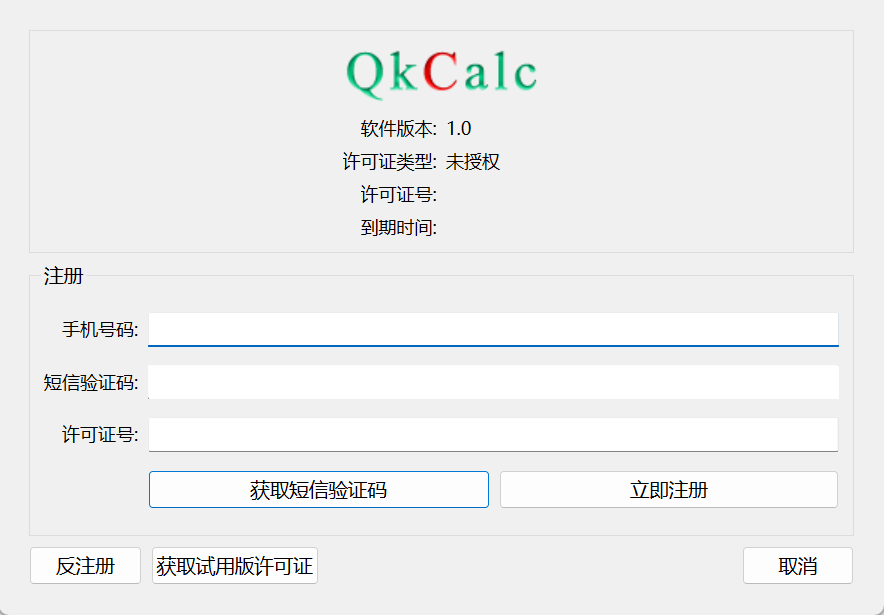Screen dimensions: 884x615
Task: Click the 获取短信验证码 button
Action: click(x=318, y=490)
